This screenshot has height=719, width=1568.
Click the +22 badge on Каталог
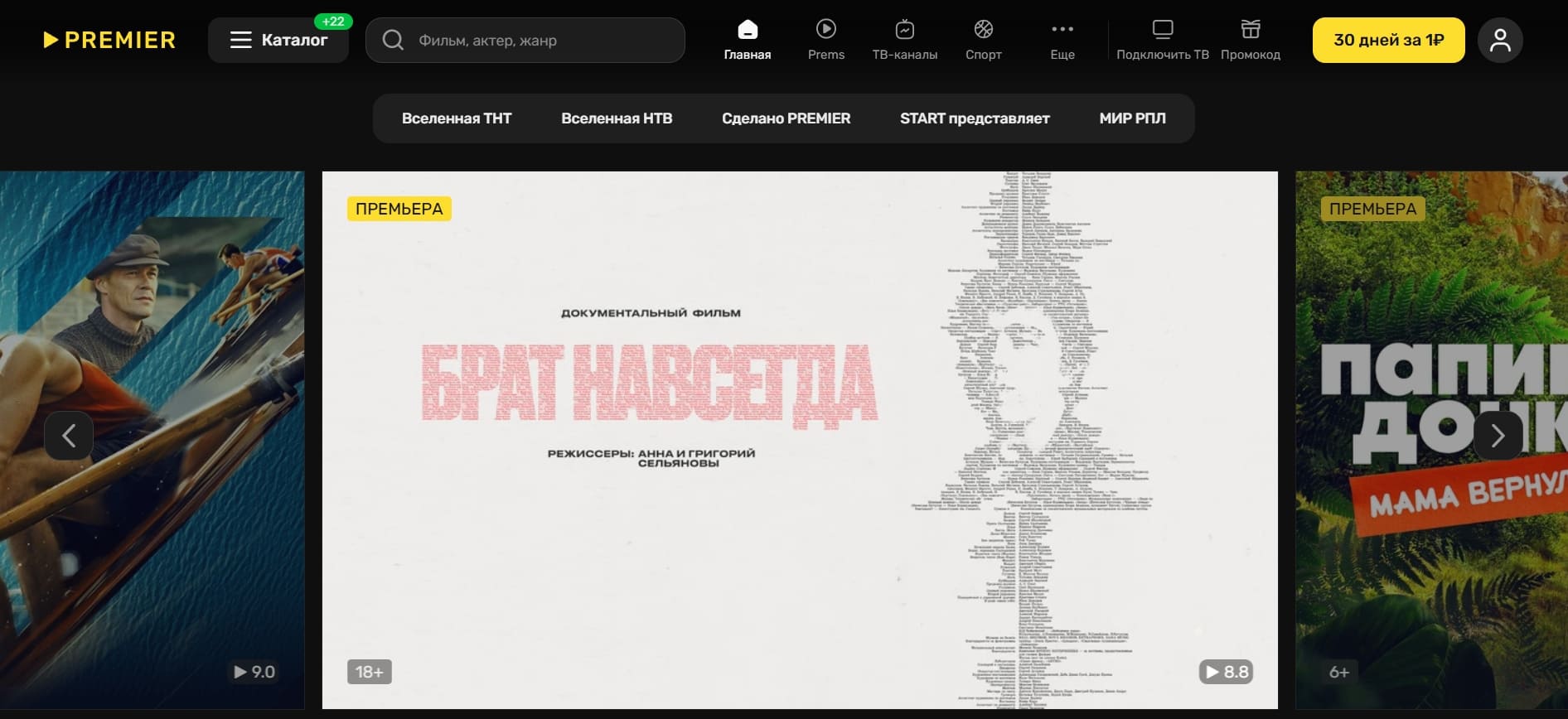(333, 22)
